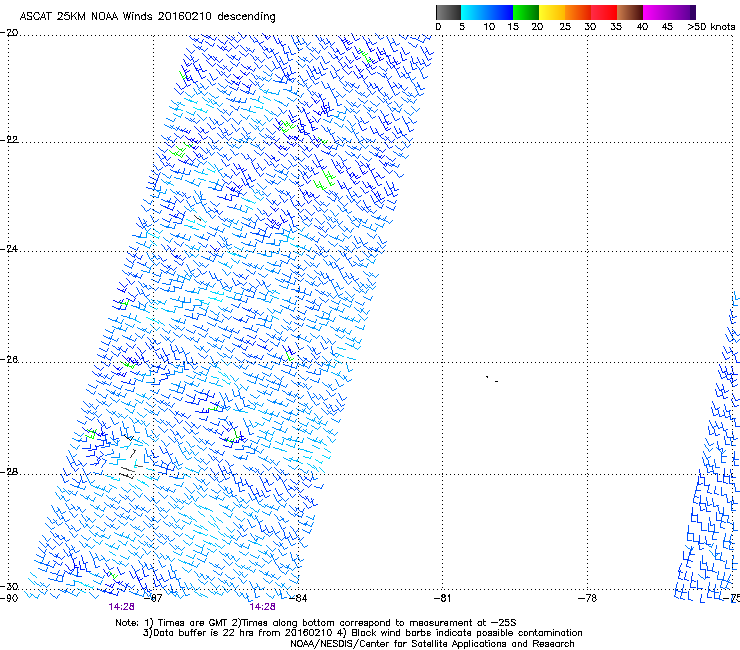Click the longitude label -81
740x650 pixels.
pos(442,599)
